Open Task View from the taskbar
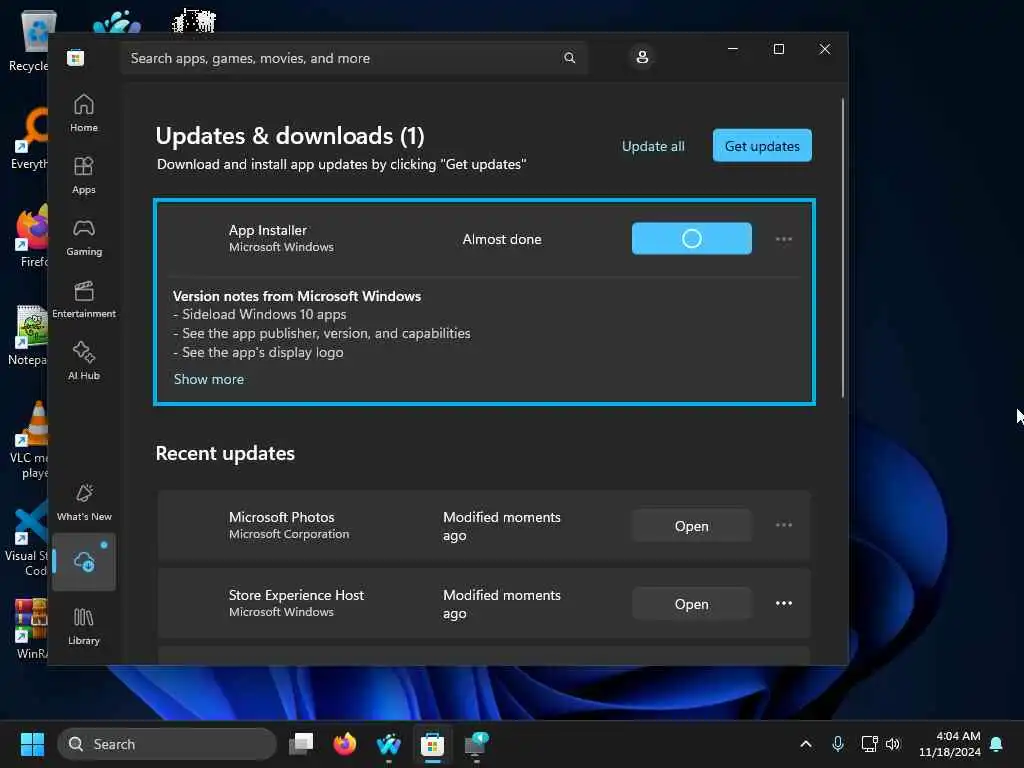This screenshot has width=1024, height=768. [x=301, y=744]
